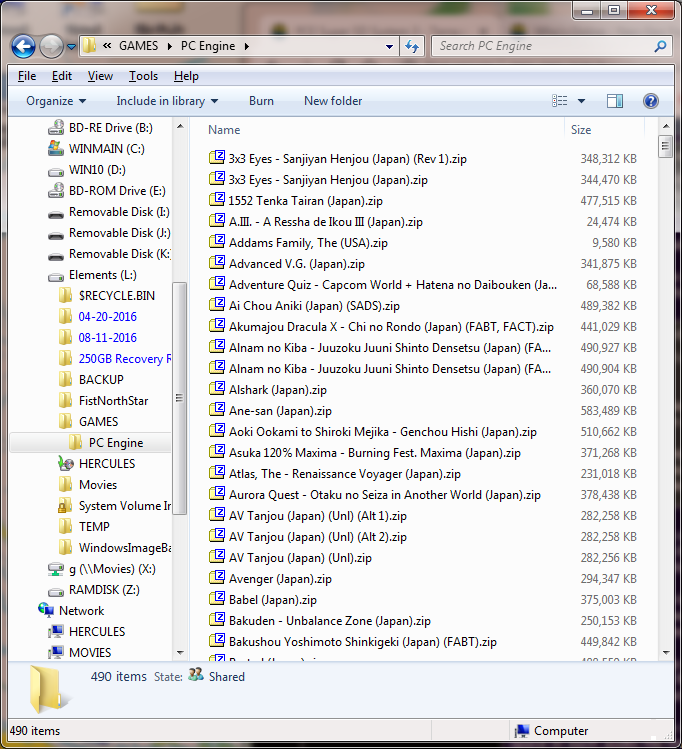The width and height of the screenshot is (682, 749).
Task: Click the $RECYCLE.BIN folder icon
Action: click(65, 296)
